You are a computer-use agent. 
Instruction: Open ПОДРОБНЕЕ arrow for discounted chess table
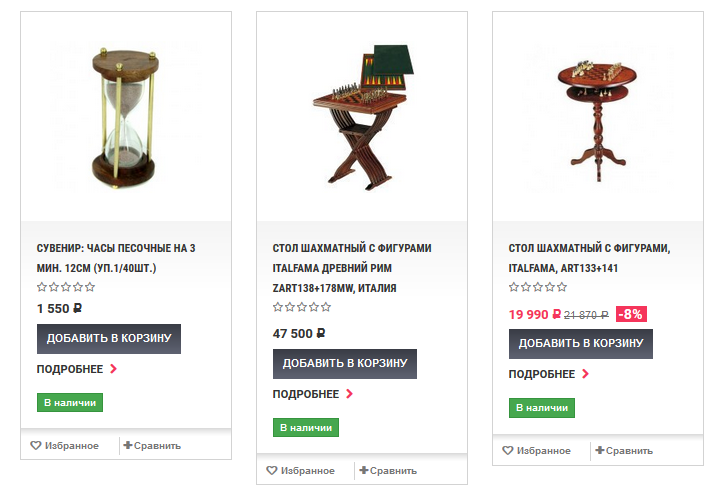(586, 374)
